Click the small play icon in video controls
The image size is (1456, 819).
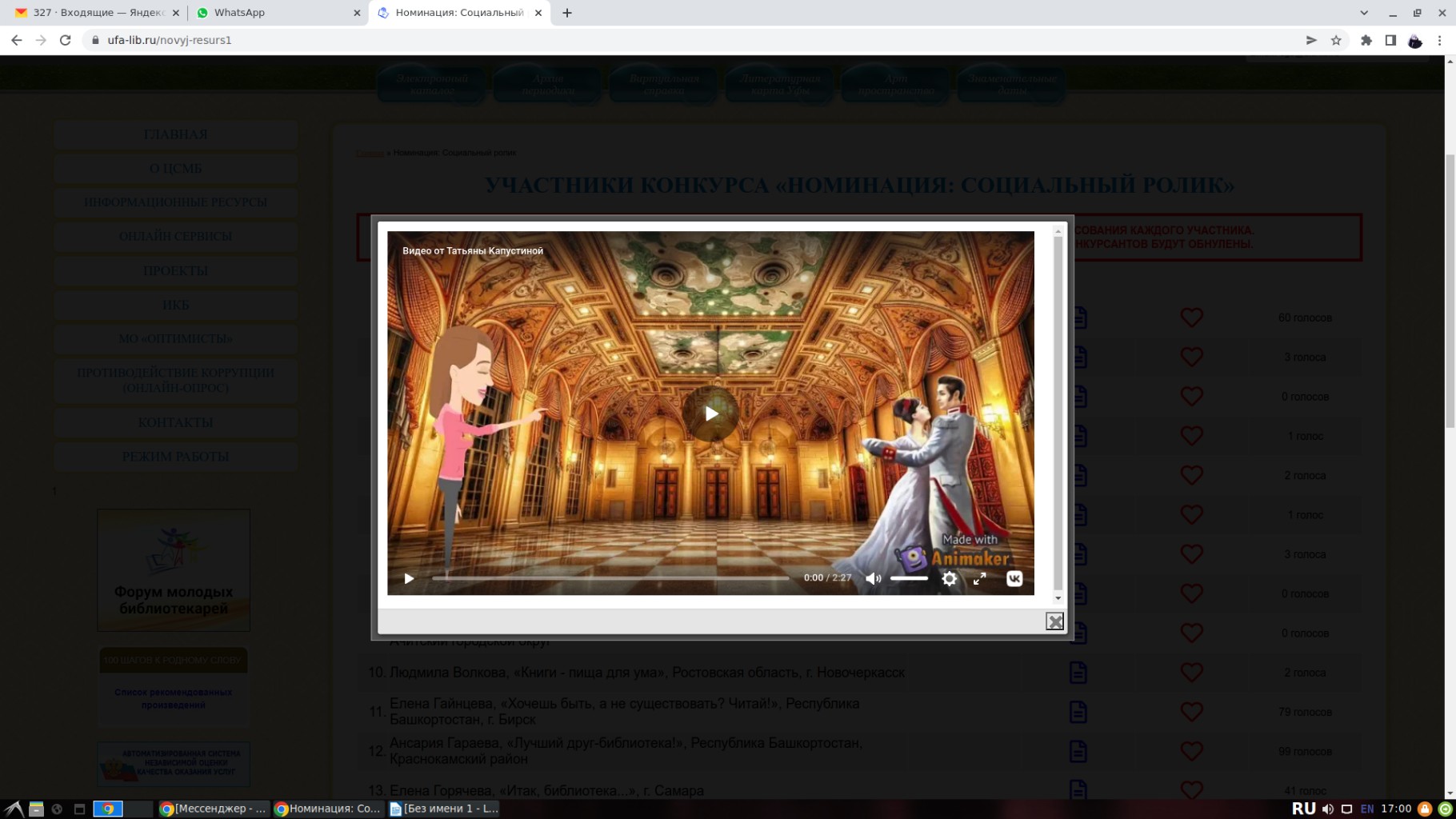[x=409, y=578]
